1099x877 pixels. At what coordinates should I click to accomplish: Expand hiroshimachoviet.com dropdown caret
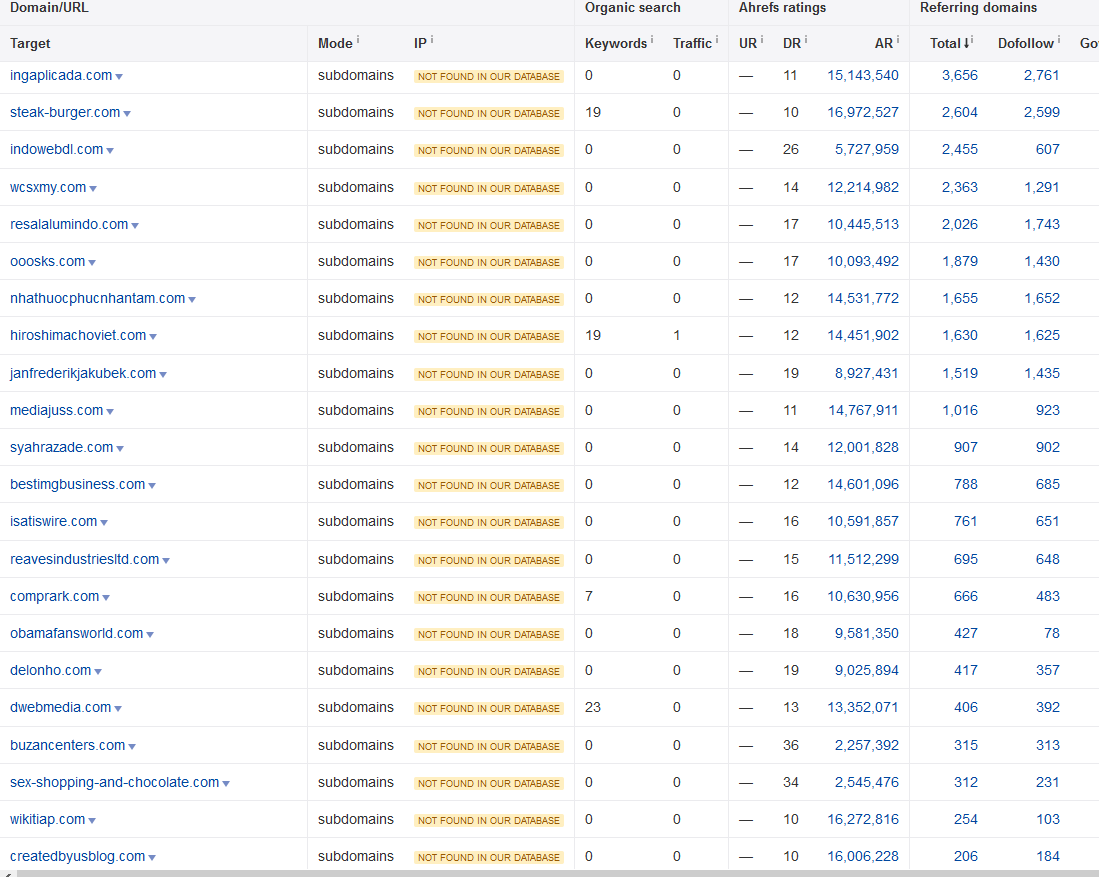pos(153,337)
